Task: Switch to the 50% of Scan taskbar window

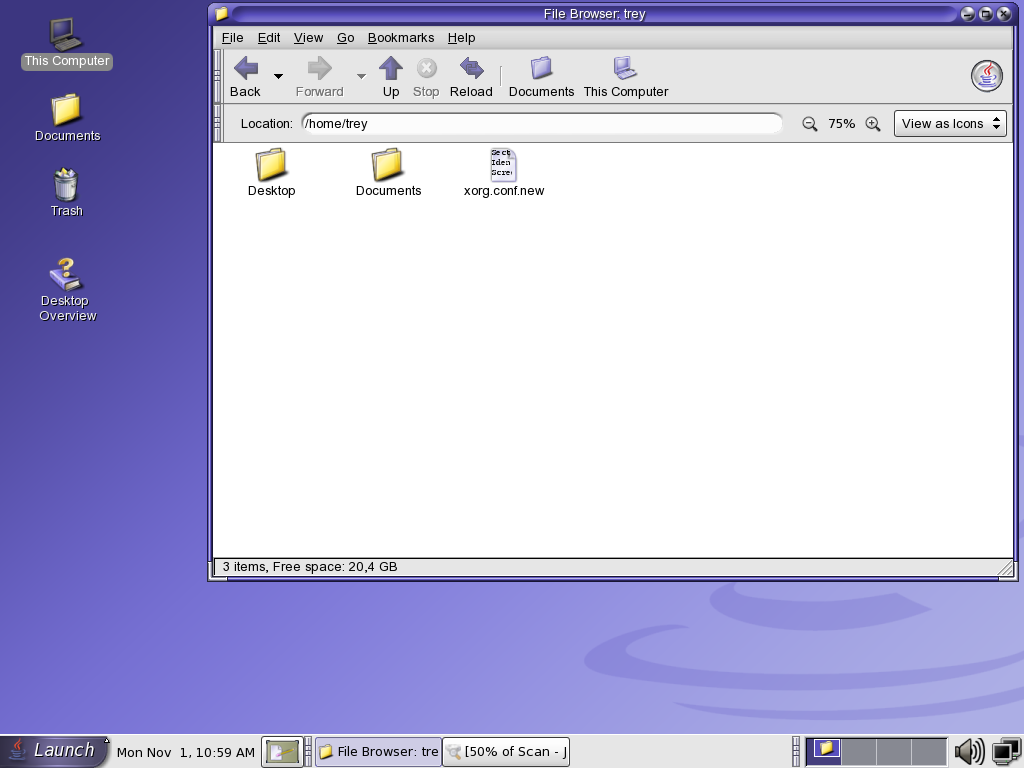Action: point(507,752)
